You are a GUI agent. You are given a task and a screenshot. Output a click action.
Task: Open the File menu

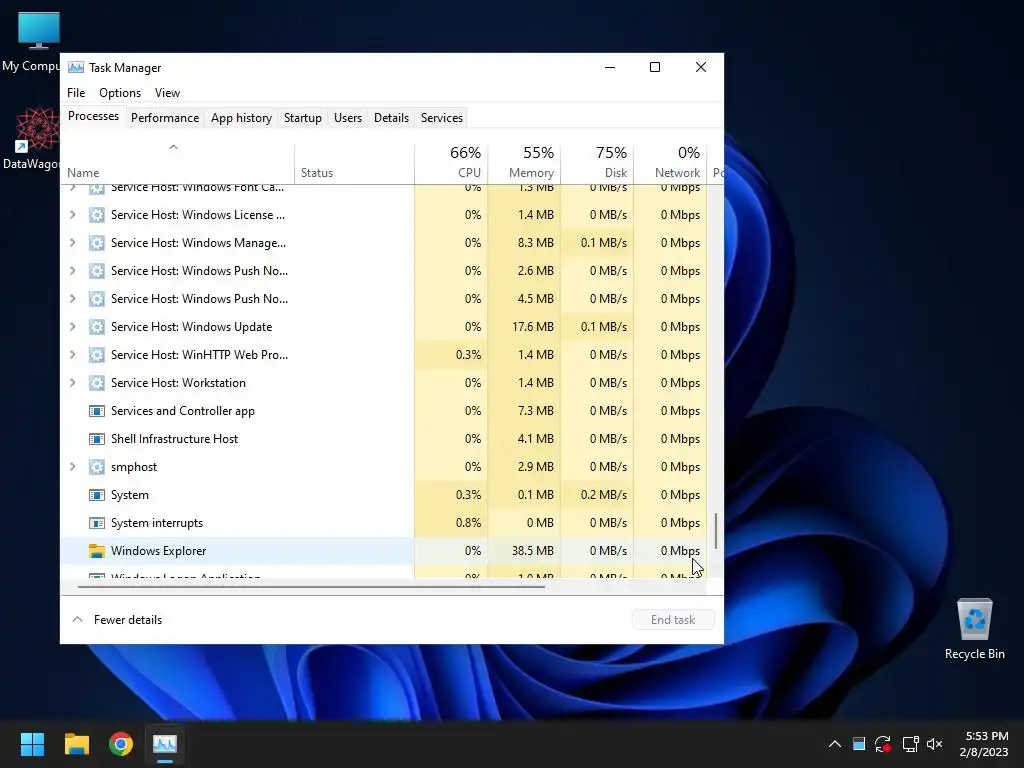pos(76,93)
